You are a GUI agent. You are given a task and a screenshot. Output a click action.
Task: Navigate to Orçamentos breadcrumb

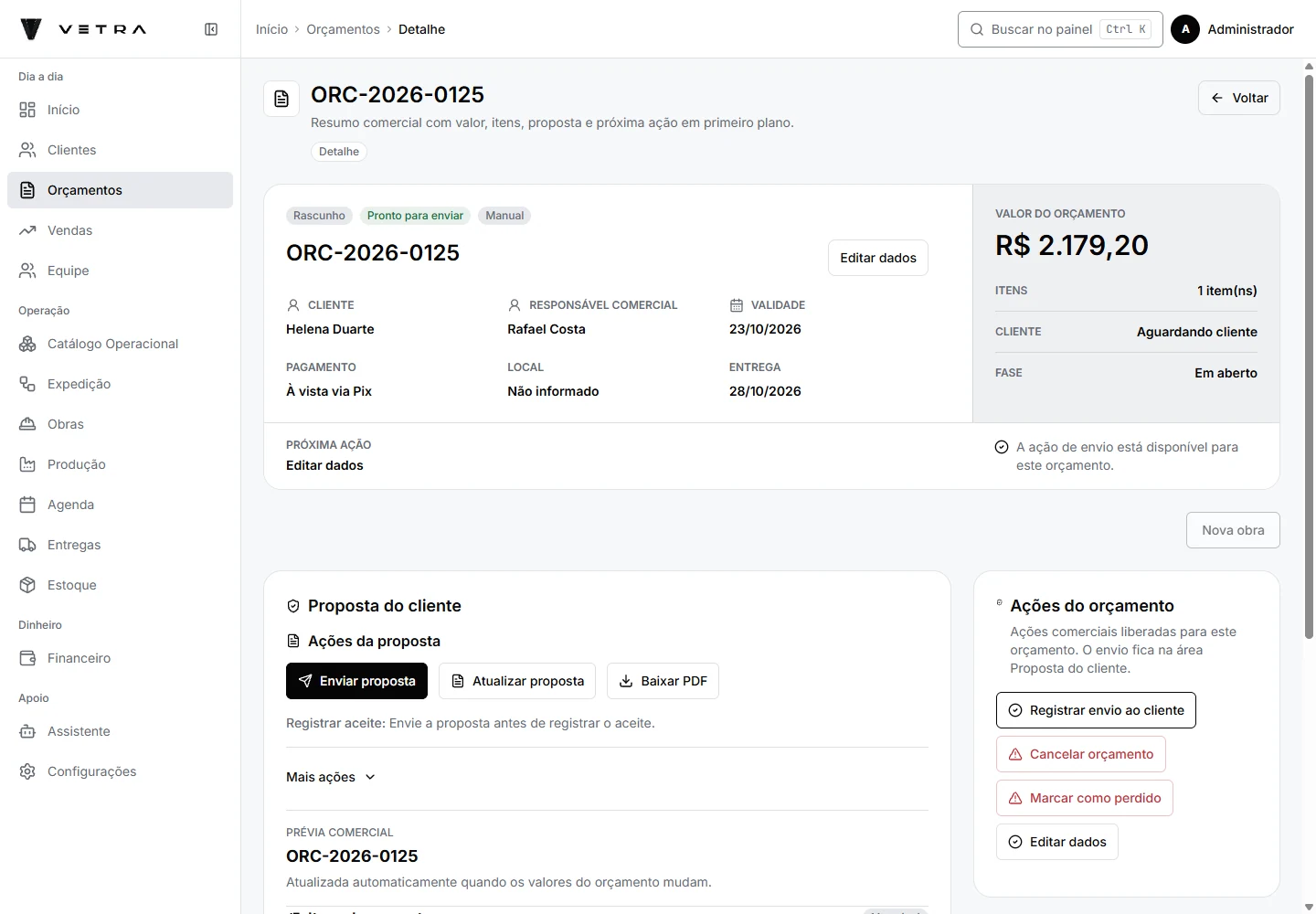(x=343, y=29)
